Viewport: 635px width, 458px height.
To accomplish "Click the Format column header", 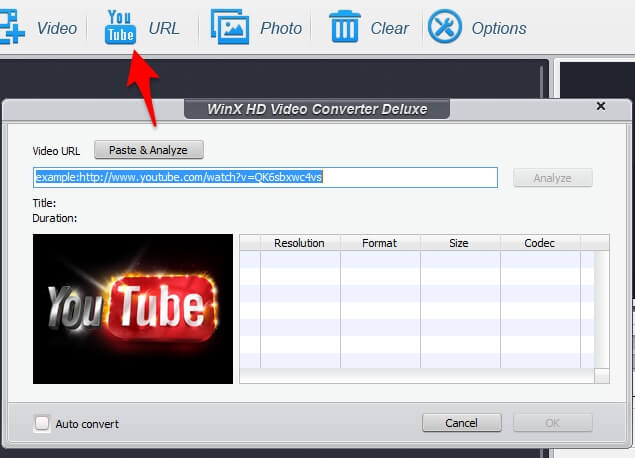I will pos(380,243).
